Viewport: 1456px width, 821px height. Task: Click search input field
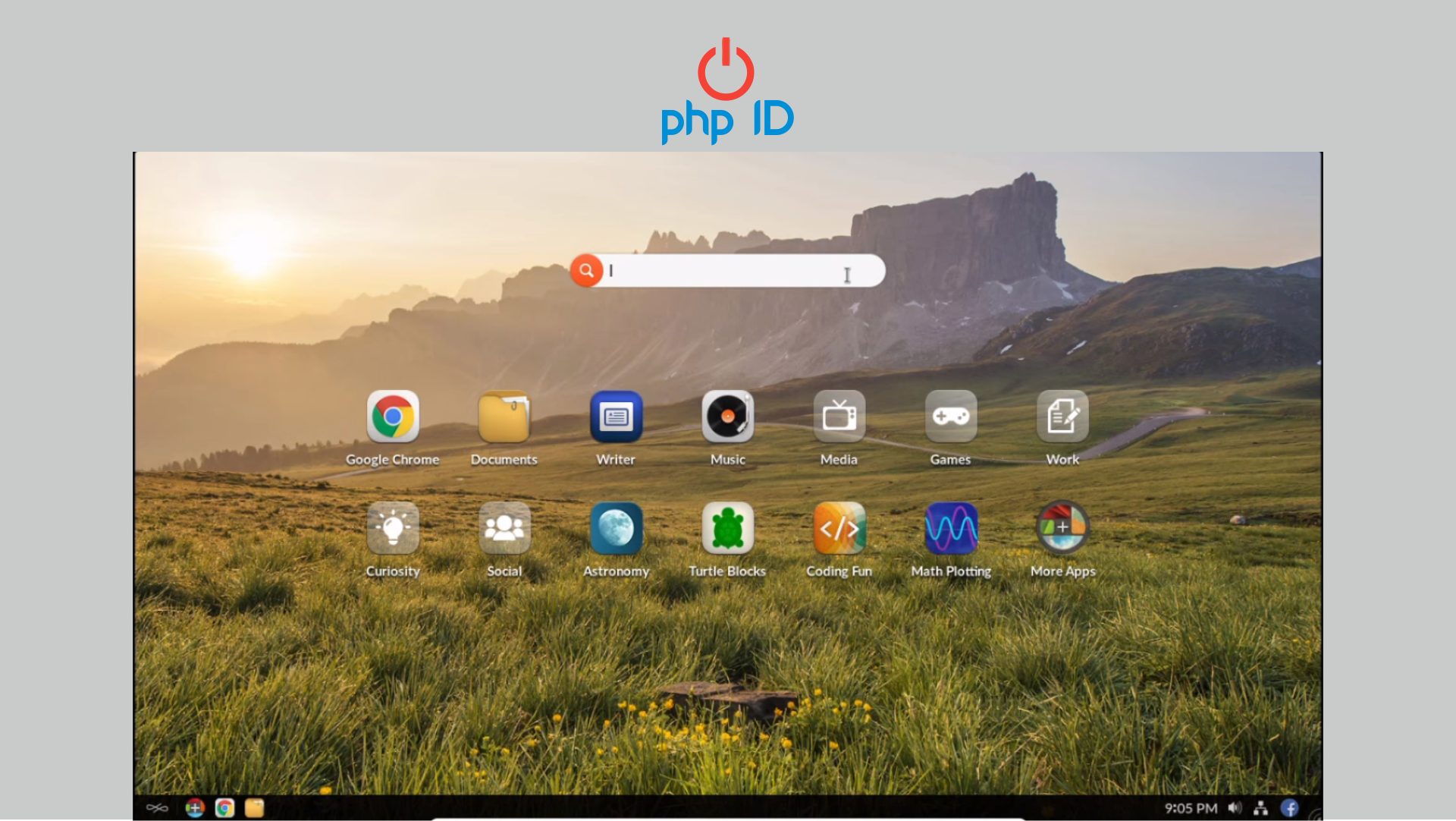(729, 271)
